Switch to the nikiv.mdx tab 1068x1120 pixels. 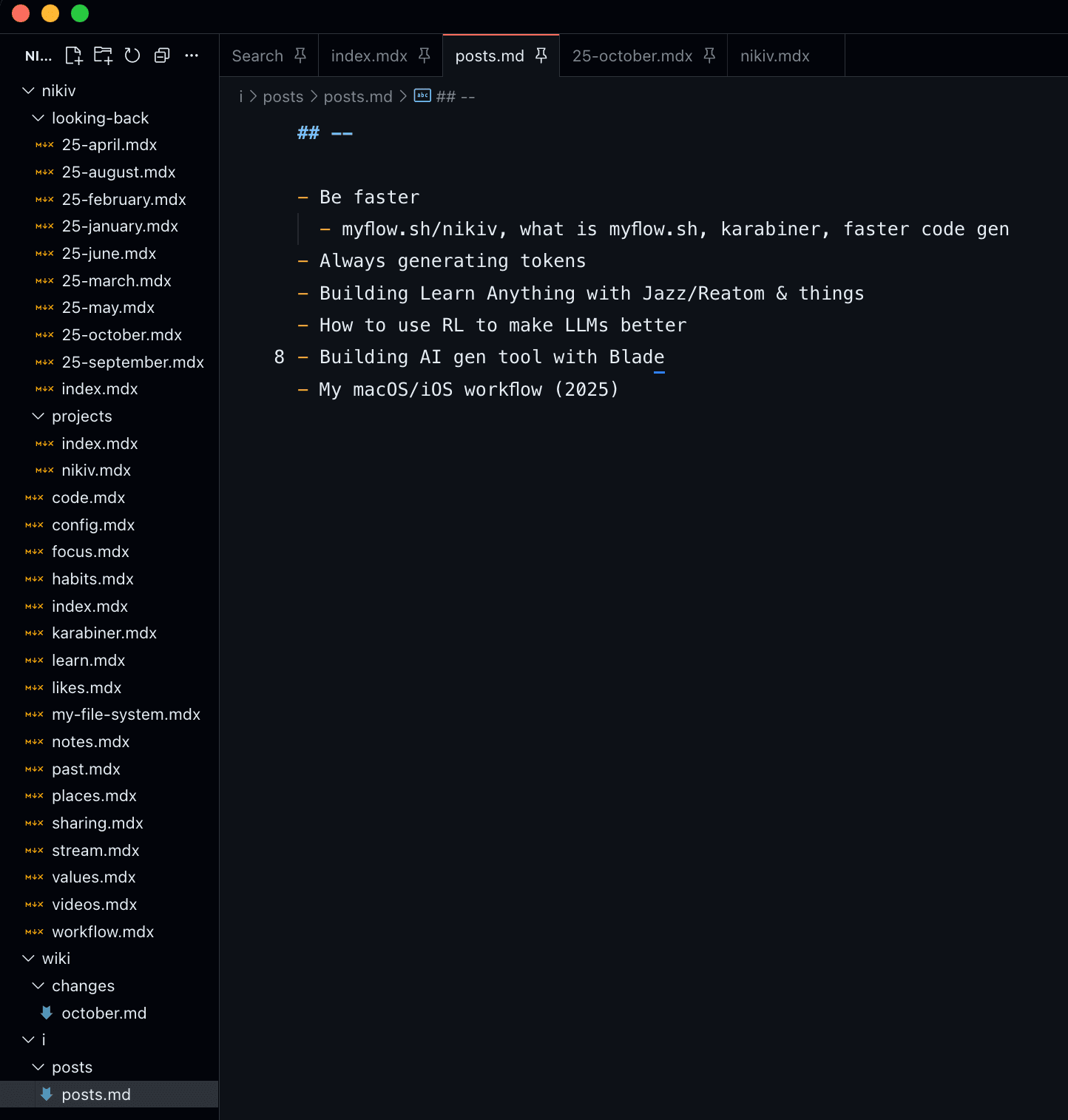(774, 56)
